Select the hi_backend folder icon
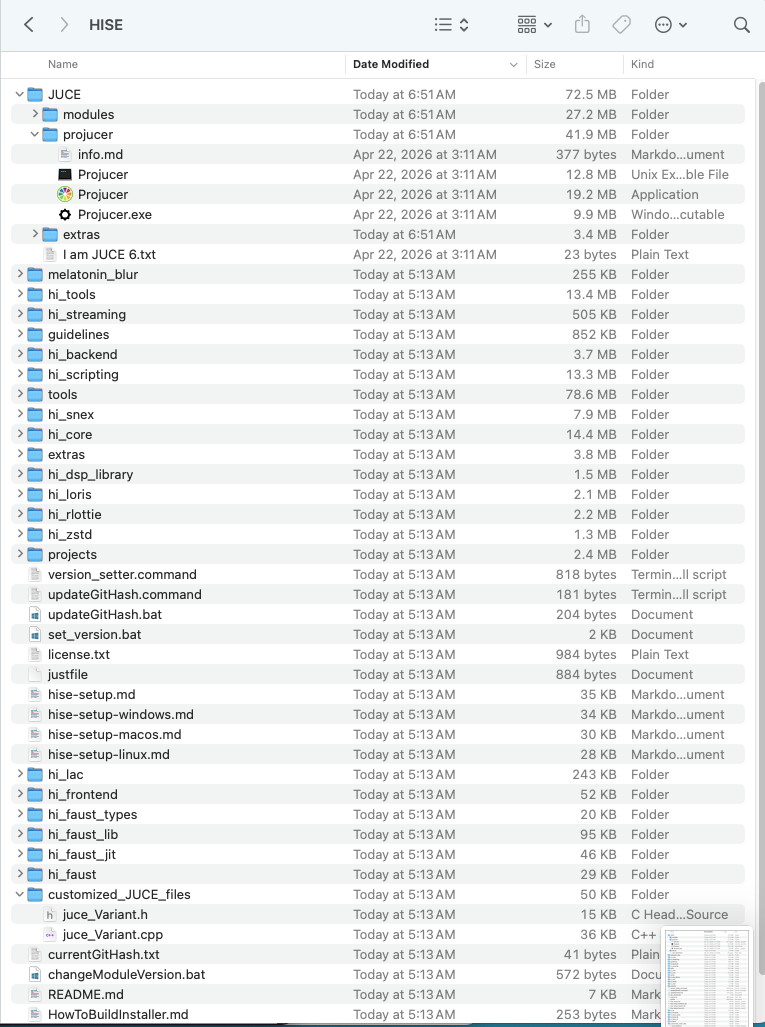Screen dimensions: 765x1027 (35, 354)
